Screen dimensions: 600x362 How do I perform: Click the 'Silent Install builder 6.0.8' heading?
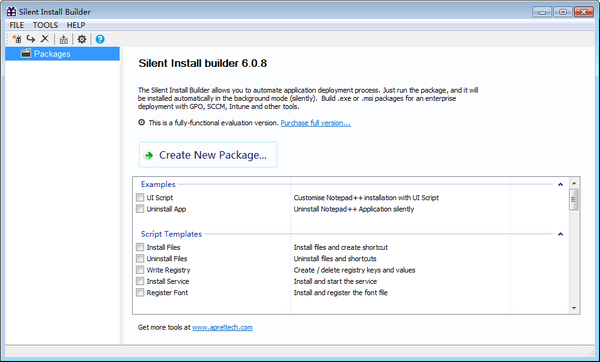click(202, 63)
